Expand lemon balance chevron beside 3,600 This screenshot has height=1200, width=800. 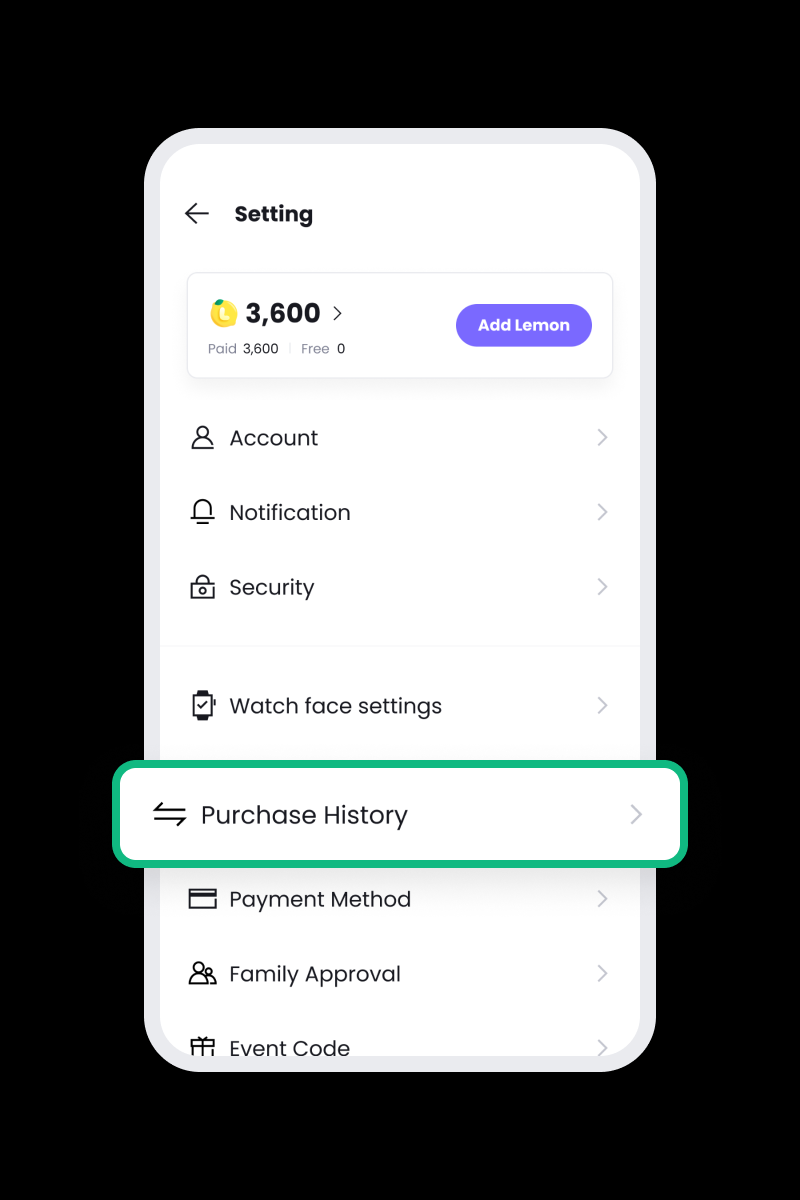coord(337,313)
